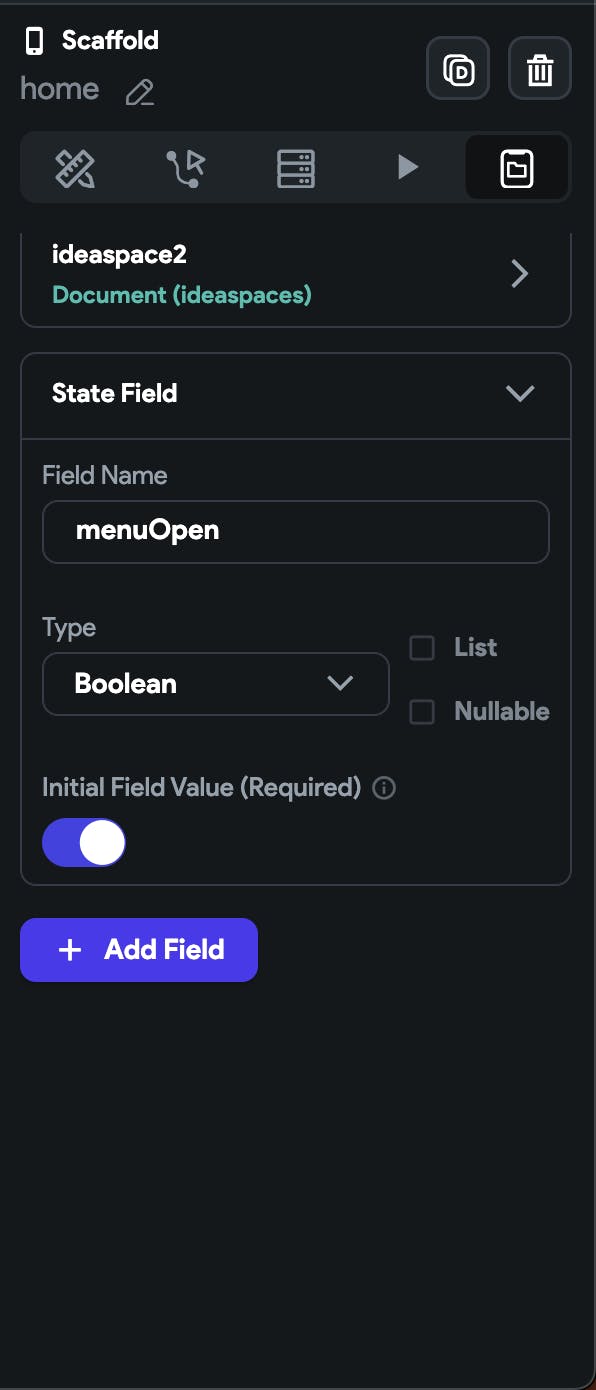Click the Document (ideaspaces) green text

[x=182, y=295]
